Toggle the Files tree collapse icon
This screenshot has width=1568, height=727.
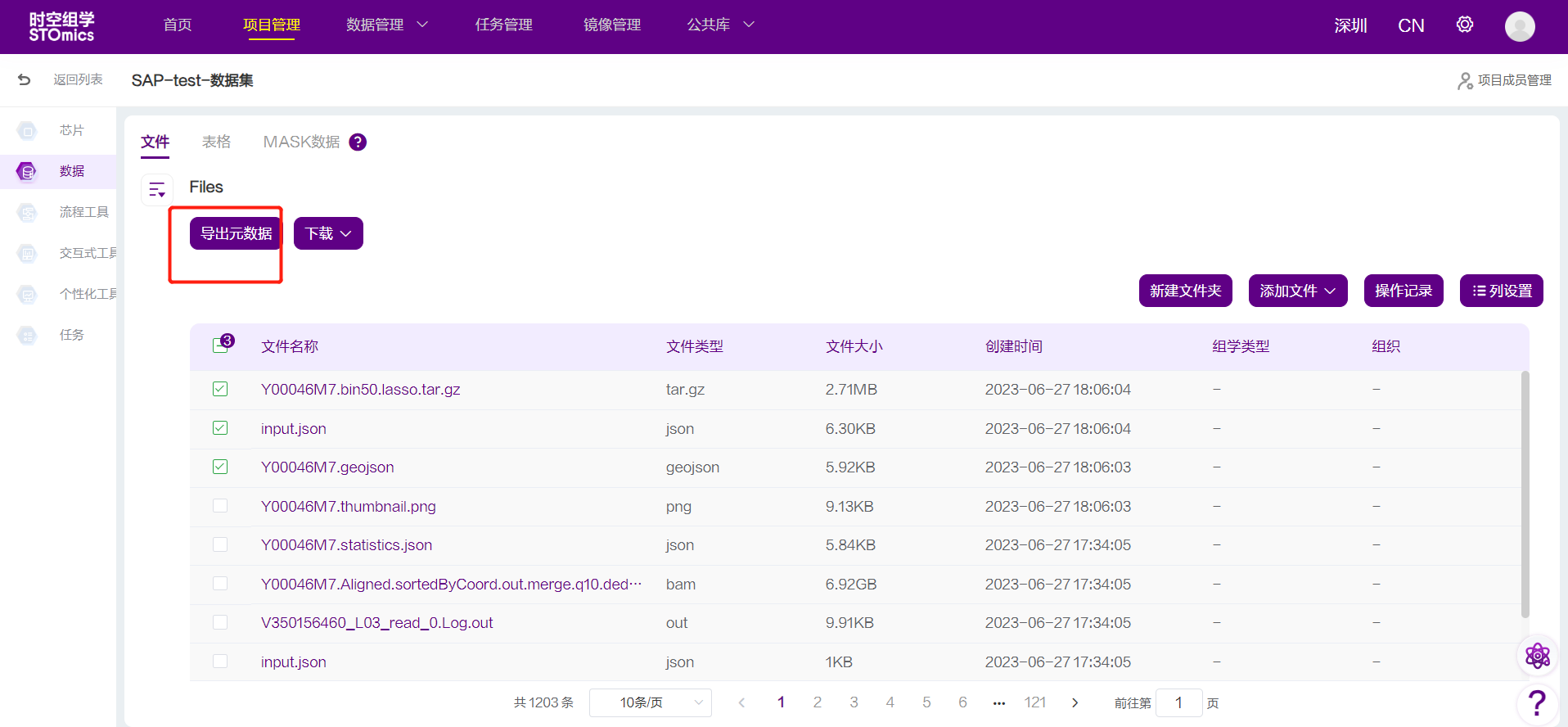(x=157, y=190)
